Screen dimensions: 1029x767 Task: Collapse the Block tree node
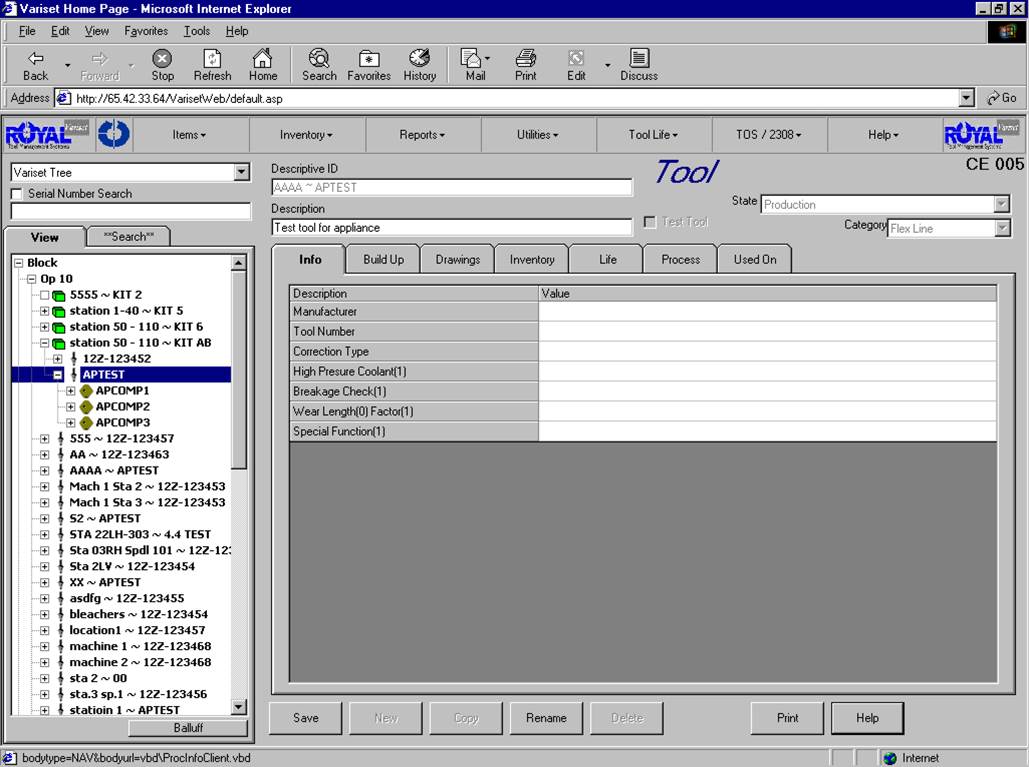(x=18, y=263)
